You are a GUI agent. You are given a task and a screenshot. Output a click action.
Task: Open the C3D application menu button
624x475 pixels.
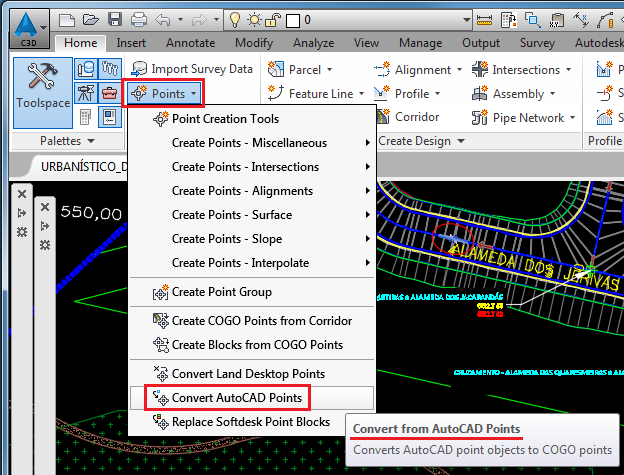pos(29,29)
